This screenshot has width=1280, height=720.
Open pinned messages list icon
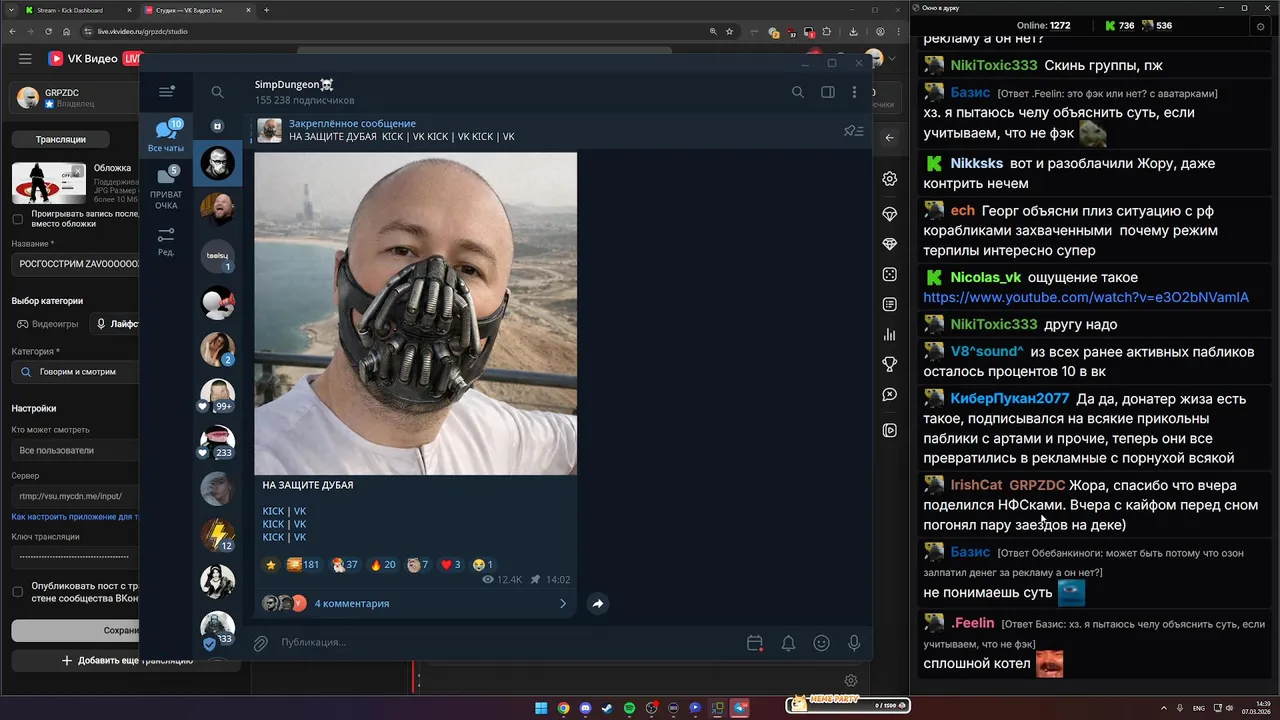click(x=853, y=130)
